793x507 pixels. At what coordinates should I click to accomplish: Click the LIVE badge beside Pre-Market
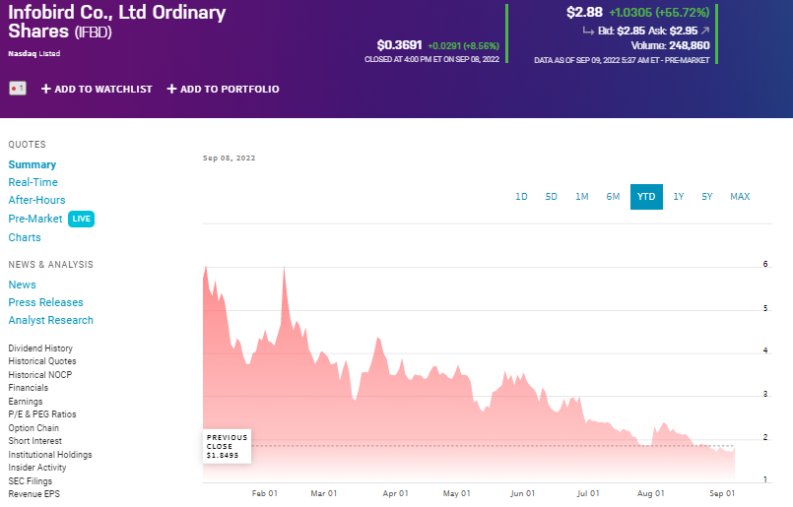tap(81, 219)
